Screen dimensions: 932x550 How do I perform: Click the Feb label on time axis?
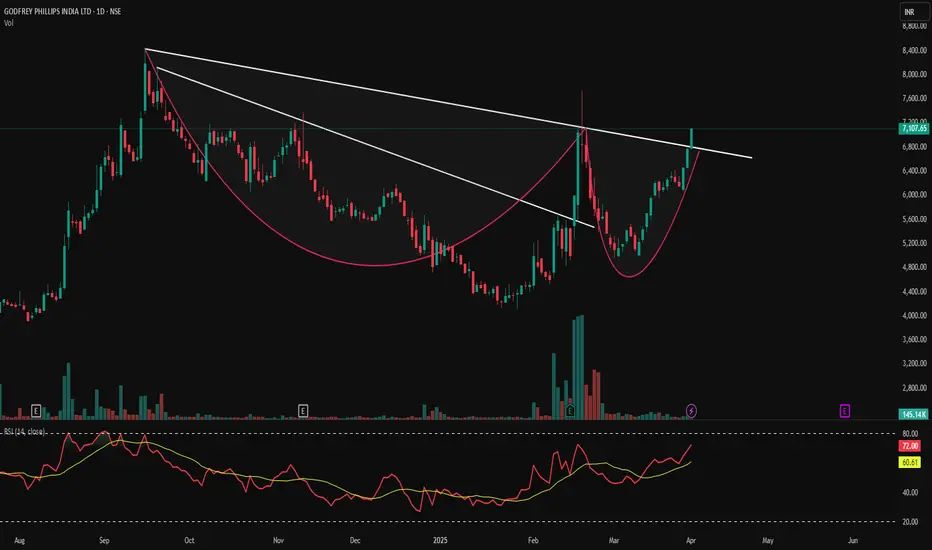533,540
